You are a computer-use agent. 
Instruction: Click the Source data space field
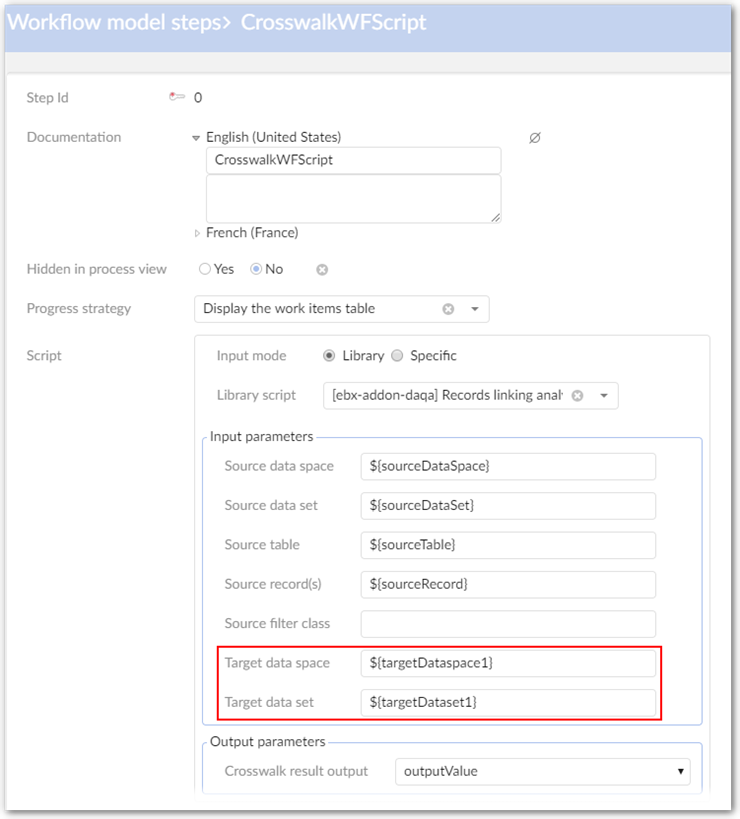point(508,466)
